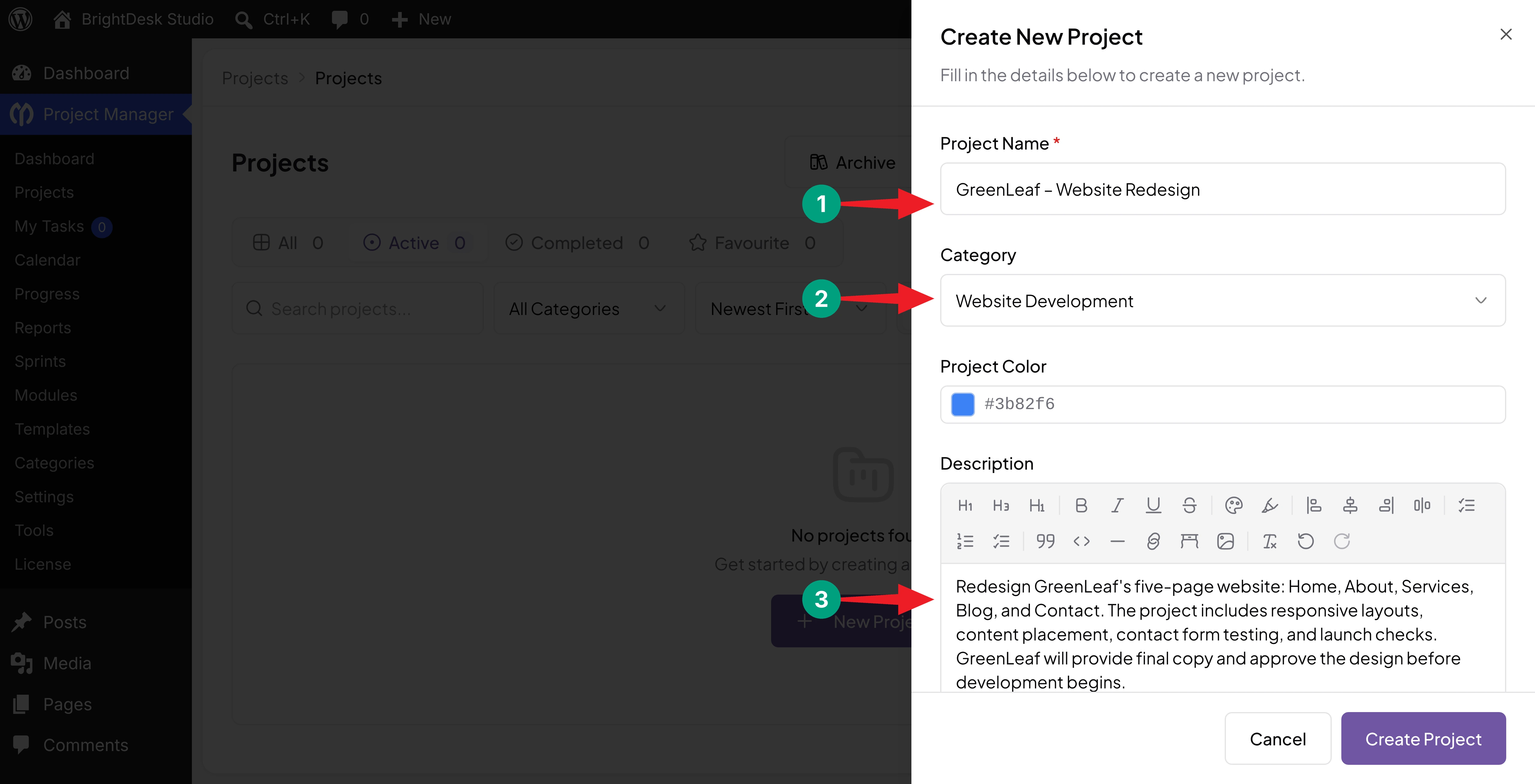Image resolution: width=1535 pixels, height=784 pixels.
Task: Insert image in description
Action: [x=1225, y=542]
